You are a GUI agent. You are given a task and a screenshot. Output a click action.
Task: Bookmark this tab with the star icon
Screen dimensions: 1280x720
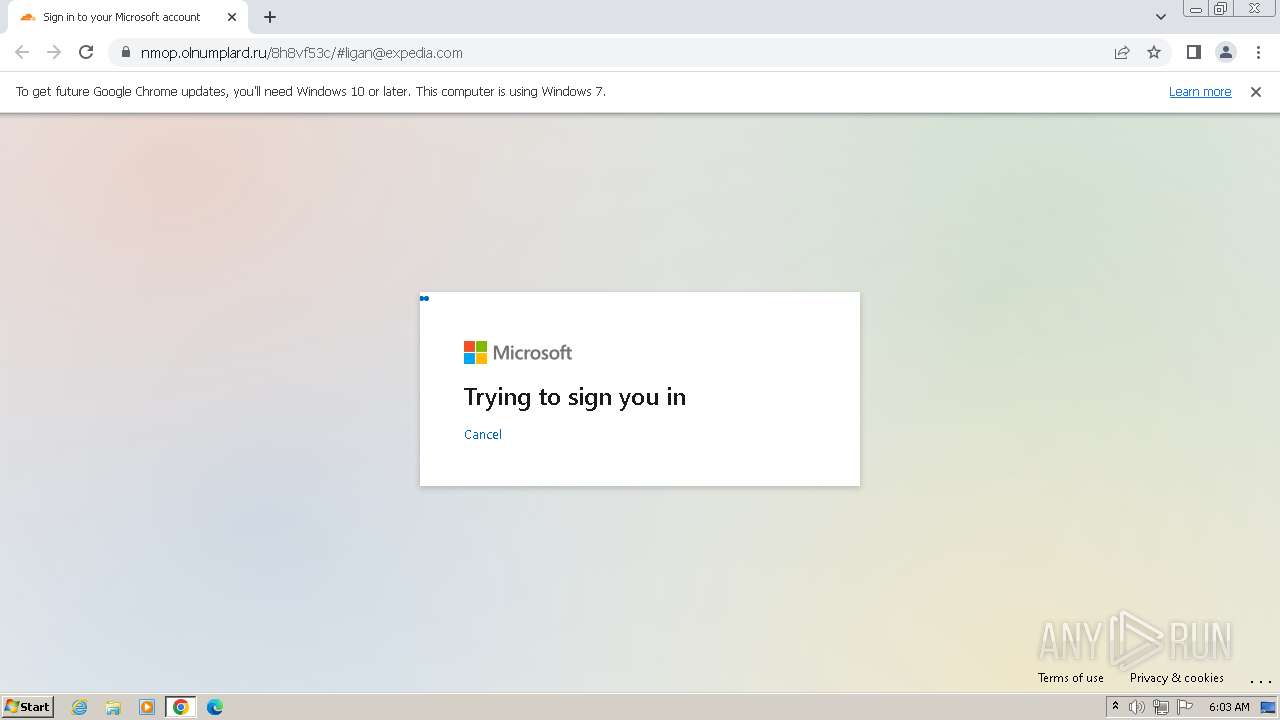[1154, 52]
